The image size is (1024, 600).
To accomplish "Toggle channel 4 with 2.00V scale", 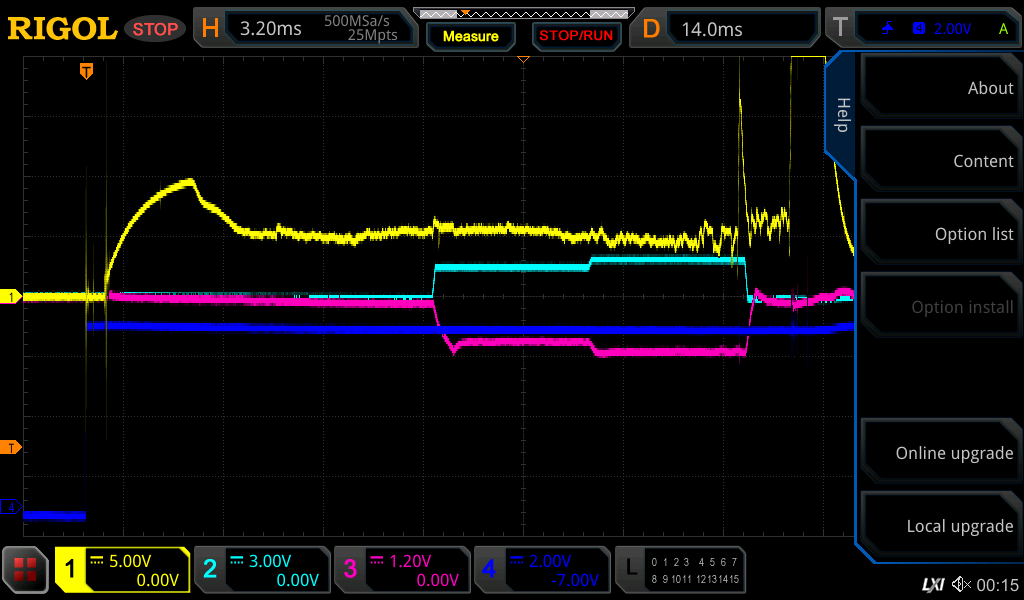I will (x=541, y=570).
